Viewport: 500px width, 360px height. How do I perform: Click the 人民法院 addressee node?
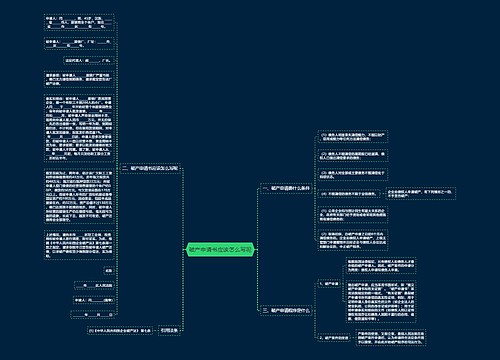tap(94, 286)
